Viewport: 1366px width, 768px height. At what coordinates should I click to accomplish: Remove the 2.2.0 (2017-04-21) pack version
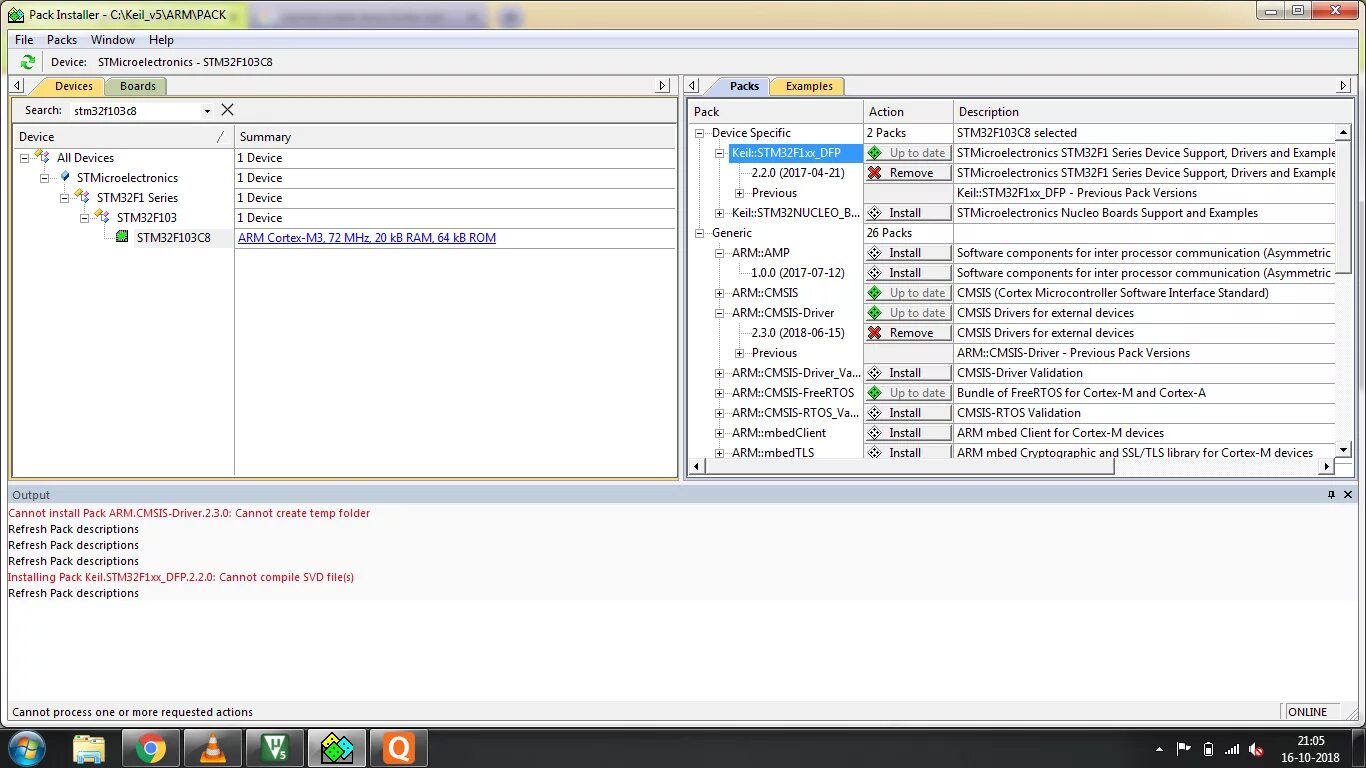click(908, 173)
